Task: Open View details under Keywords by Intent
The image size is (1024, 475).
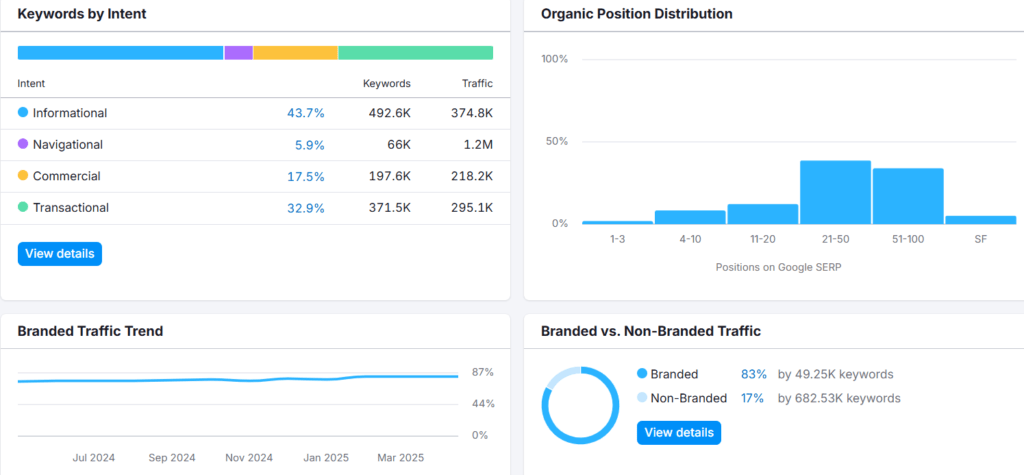Action: [59, 254]
